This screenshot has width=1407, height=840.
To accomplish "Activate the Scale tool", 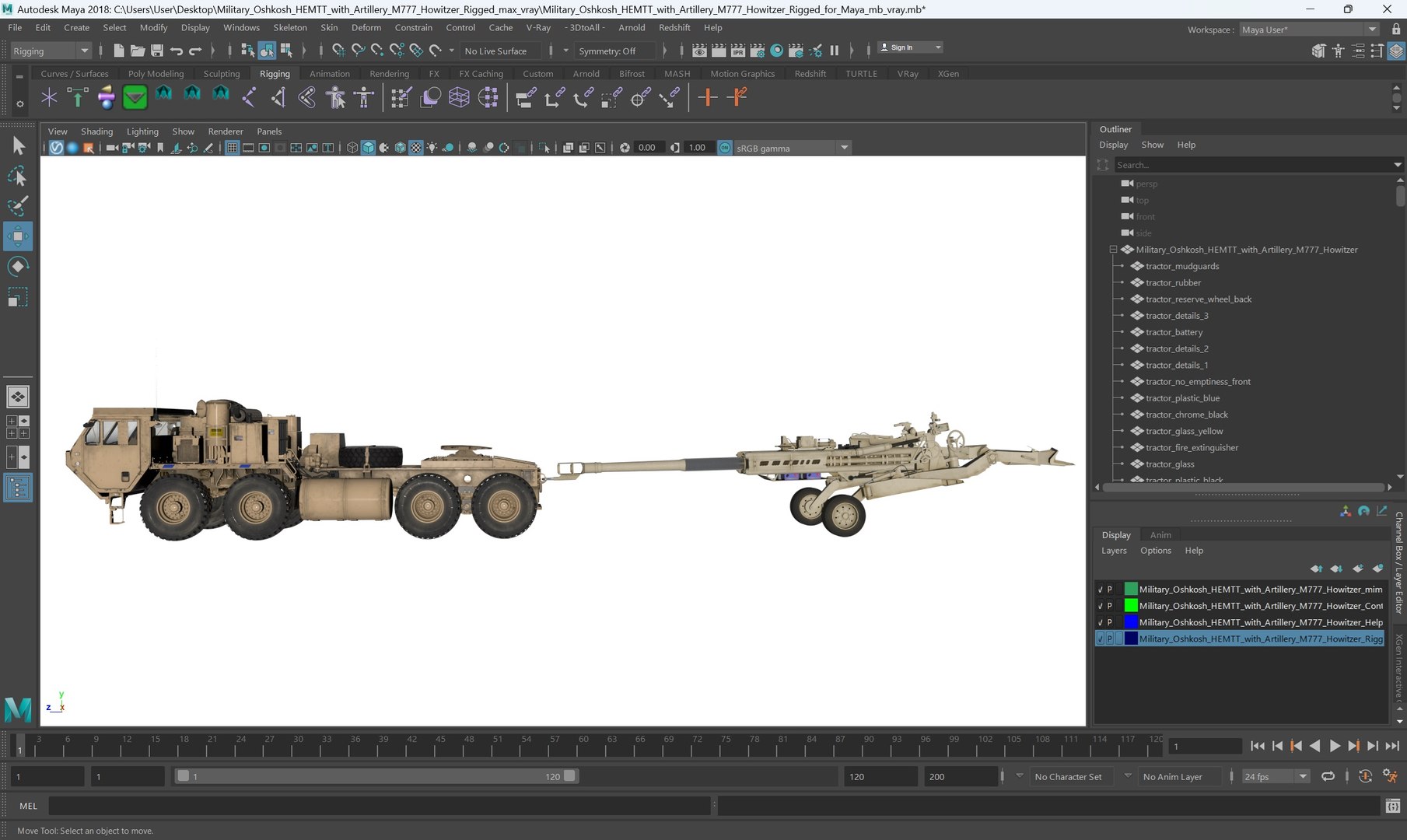I will [x=18, y=297].
